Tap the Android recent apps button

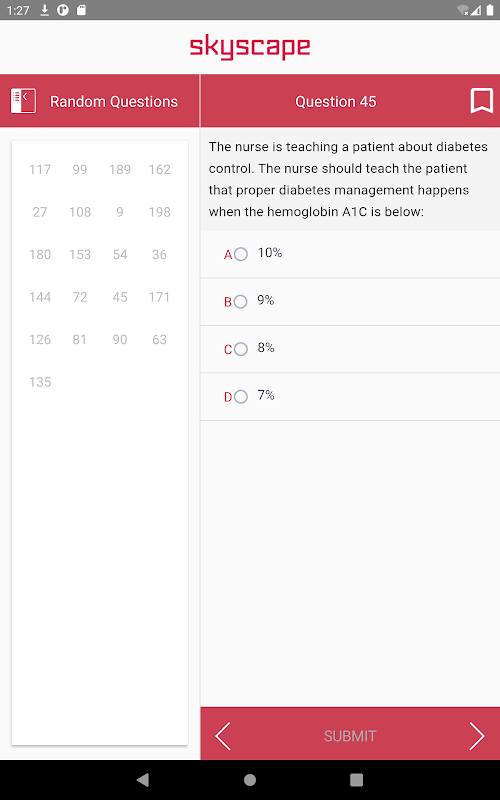[x=357, y=780]
